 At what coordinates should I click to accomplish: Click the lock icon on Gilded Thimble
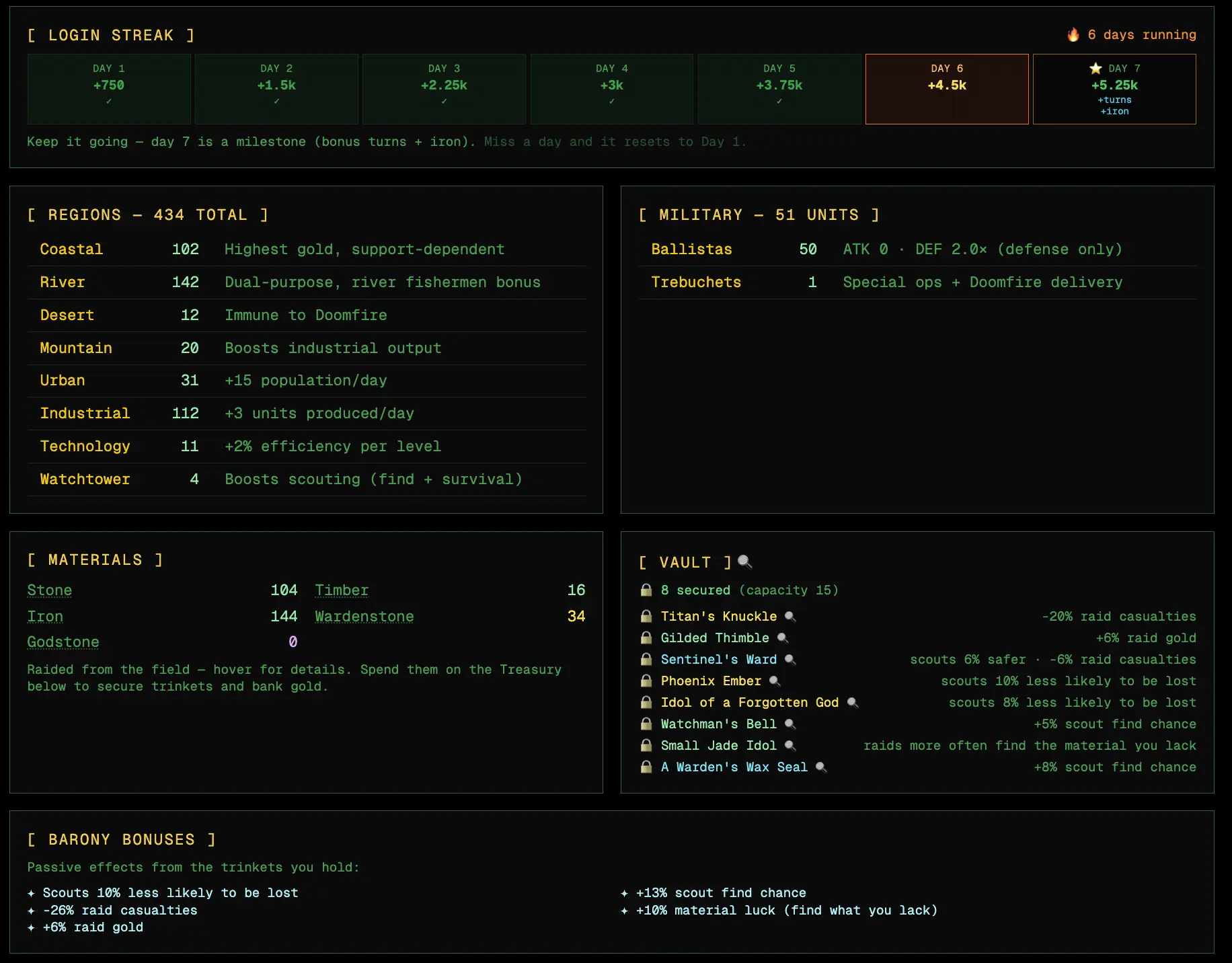[x=646, y=638]
